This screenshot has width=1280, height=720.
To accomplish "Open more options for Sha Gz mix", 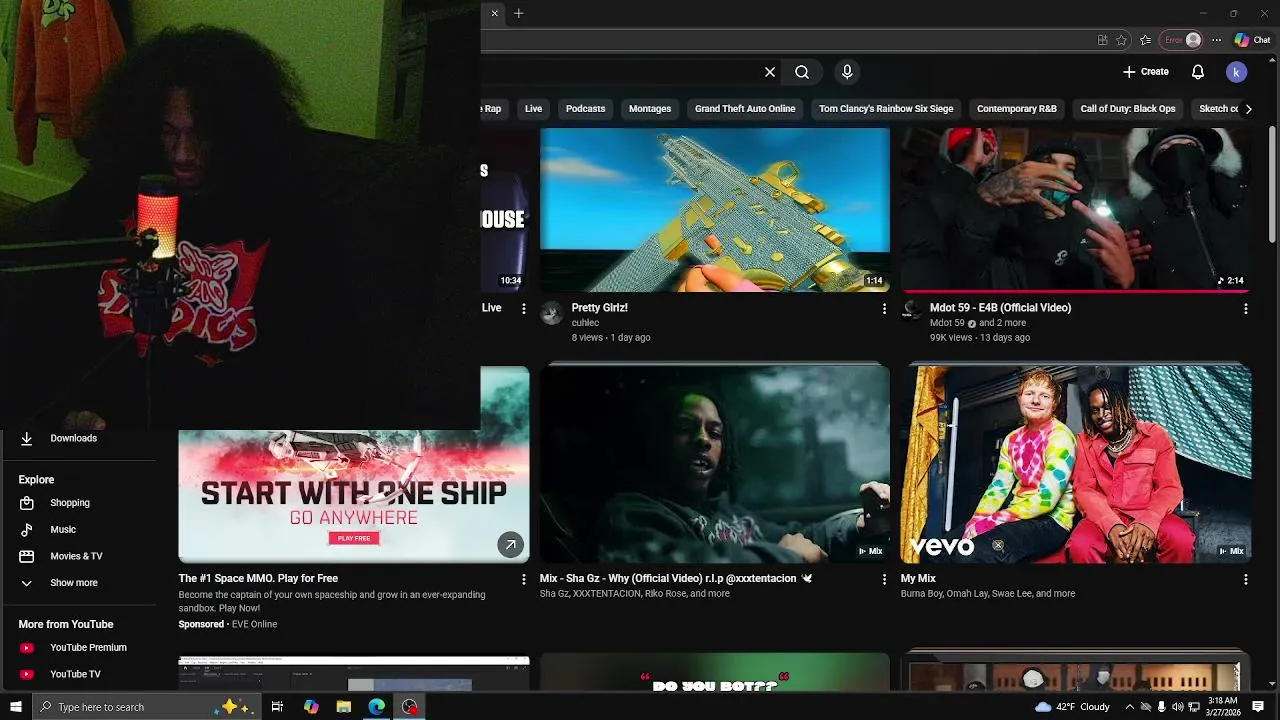I will (884, 579).
